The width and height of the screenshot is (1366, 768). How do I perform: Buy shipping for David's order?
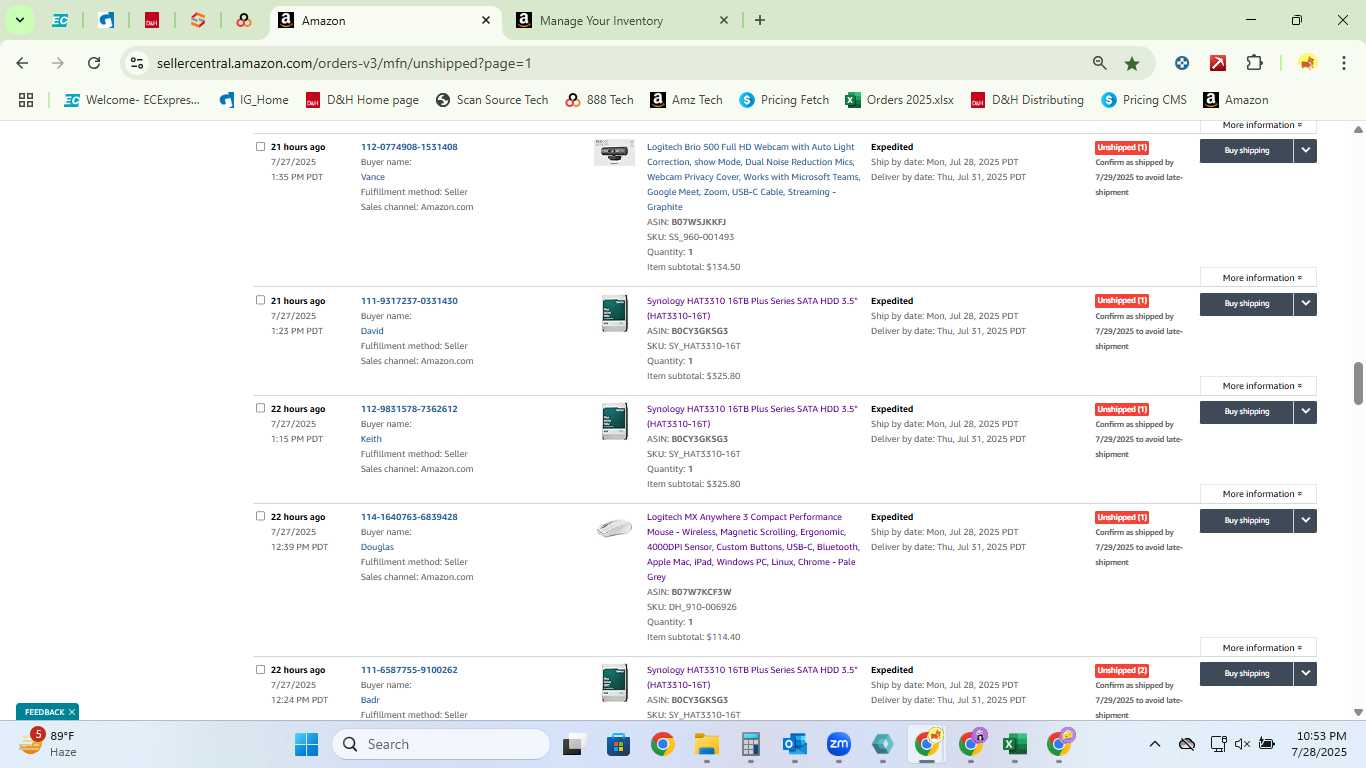1246,303
